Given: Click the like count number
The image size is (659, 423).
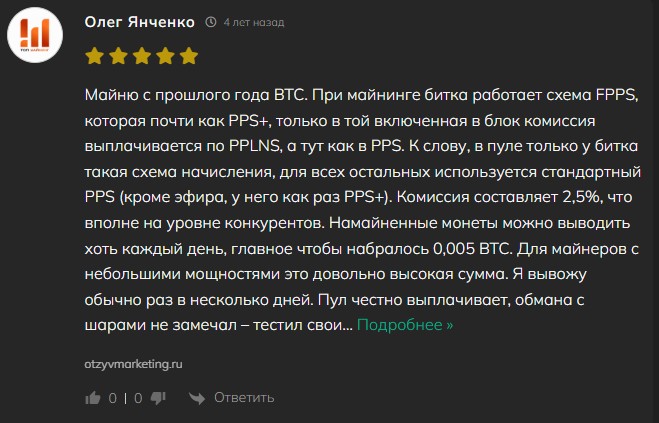Looking at the screenshot, I should click(113, 398).
